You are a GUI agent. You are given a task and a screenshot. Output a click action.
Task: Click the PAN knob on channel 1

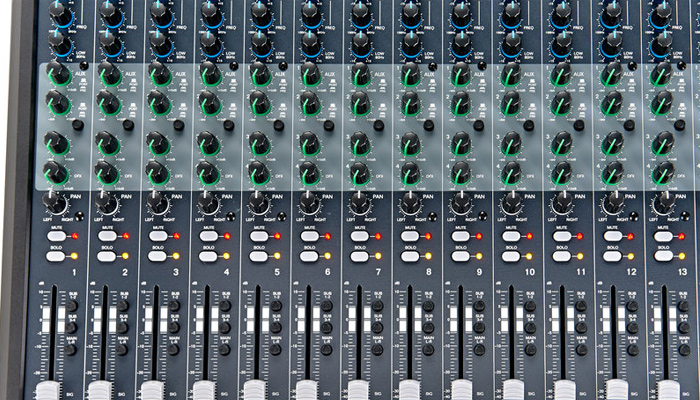(x=55, y=203)
